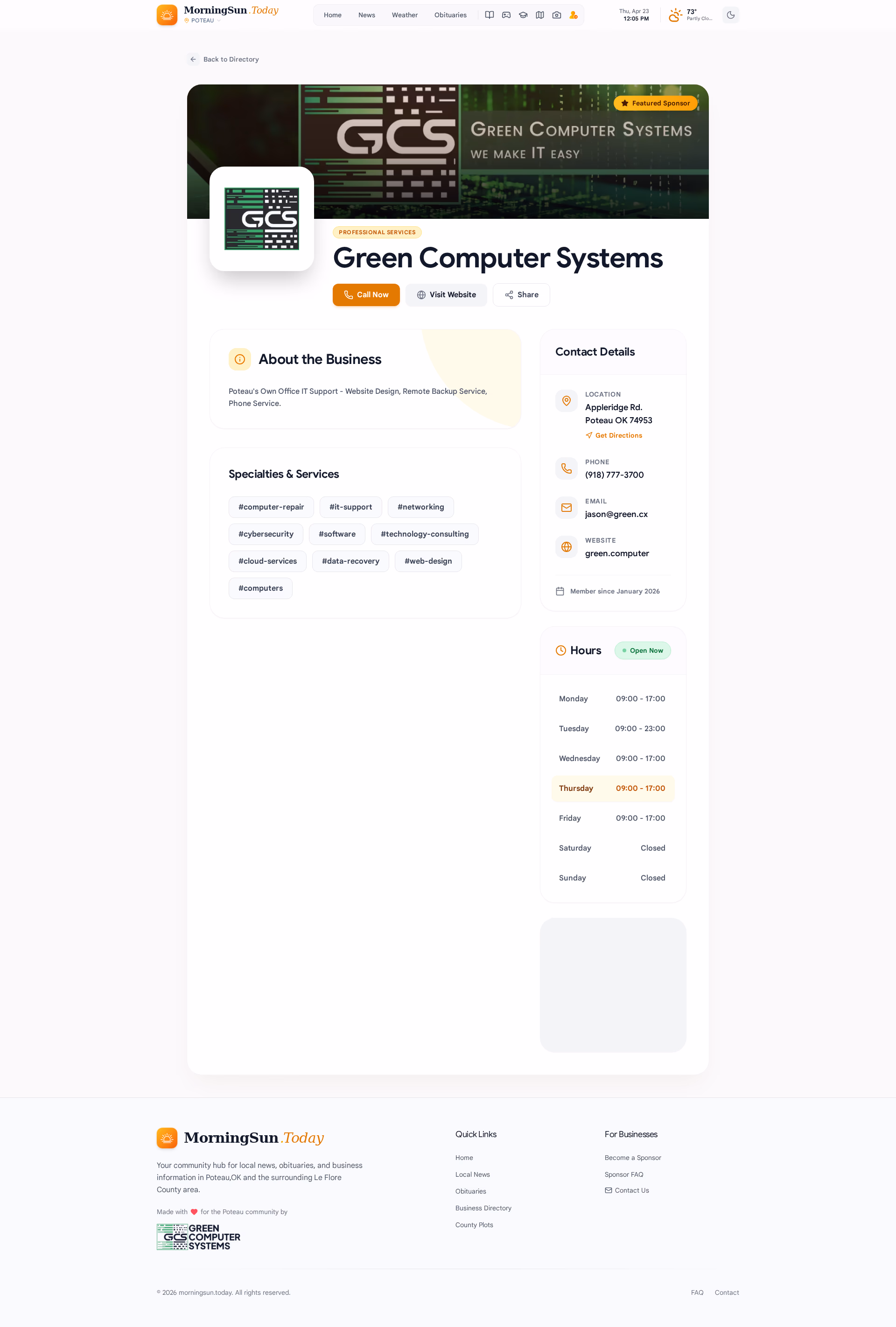
Task: Click email jason@green.cx
Action: [x=617, y=515]
